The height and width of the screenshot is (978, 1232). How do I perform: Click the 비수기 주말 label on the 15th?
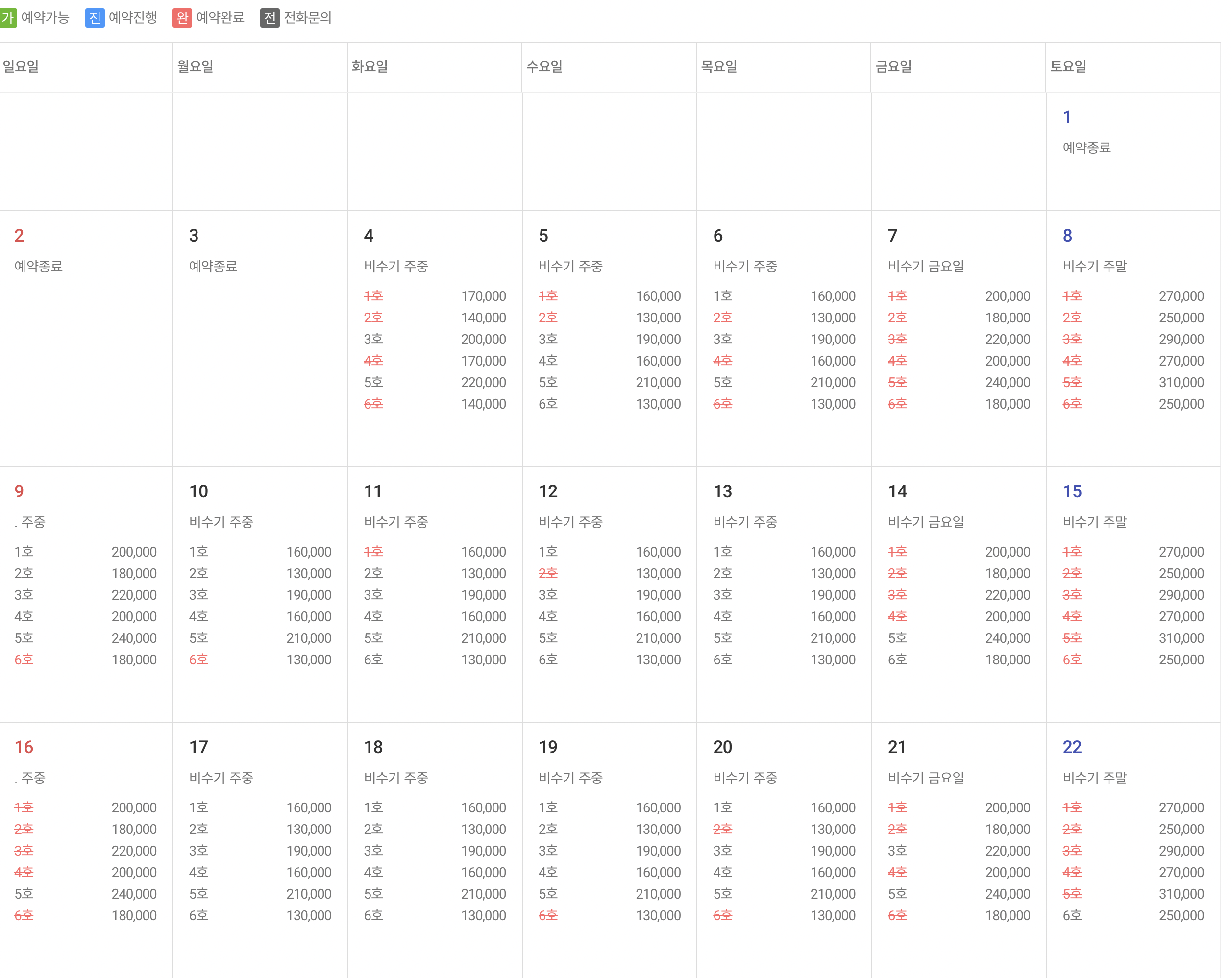click(1095, 522)
